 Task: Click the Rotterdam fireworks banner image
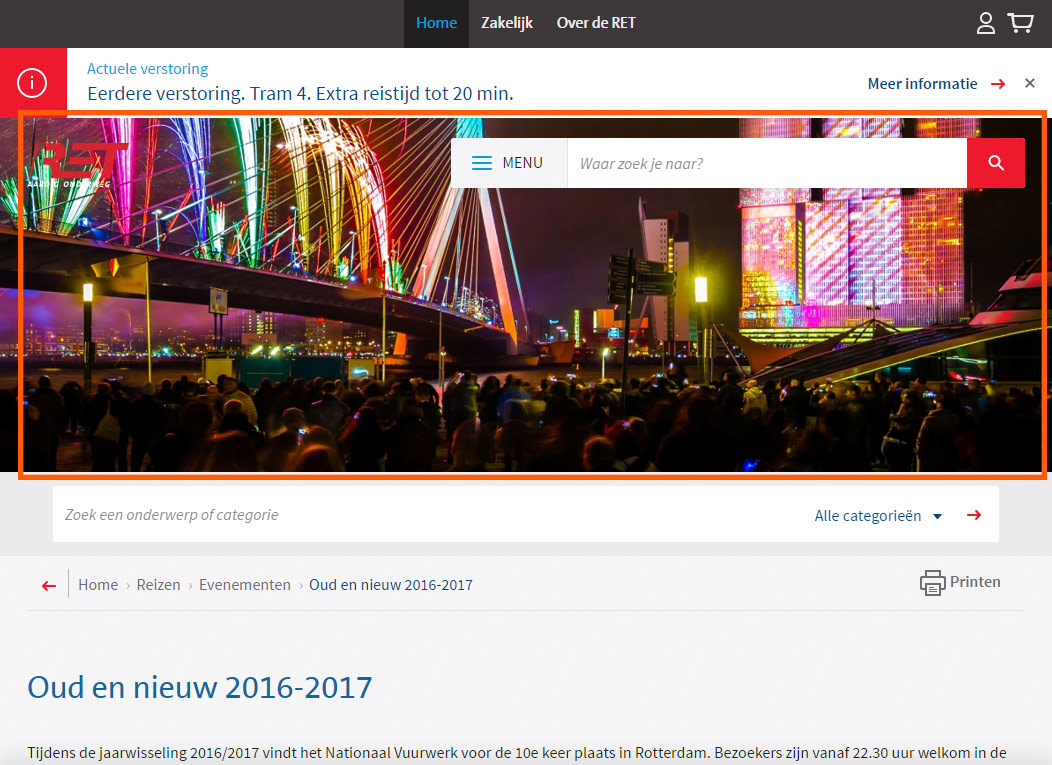tap(526, 295)
